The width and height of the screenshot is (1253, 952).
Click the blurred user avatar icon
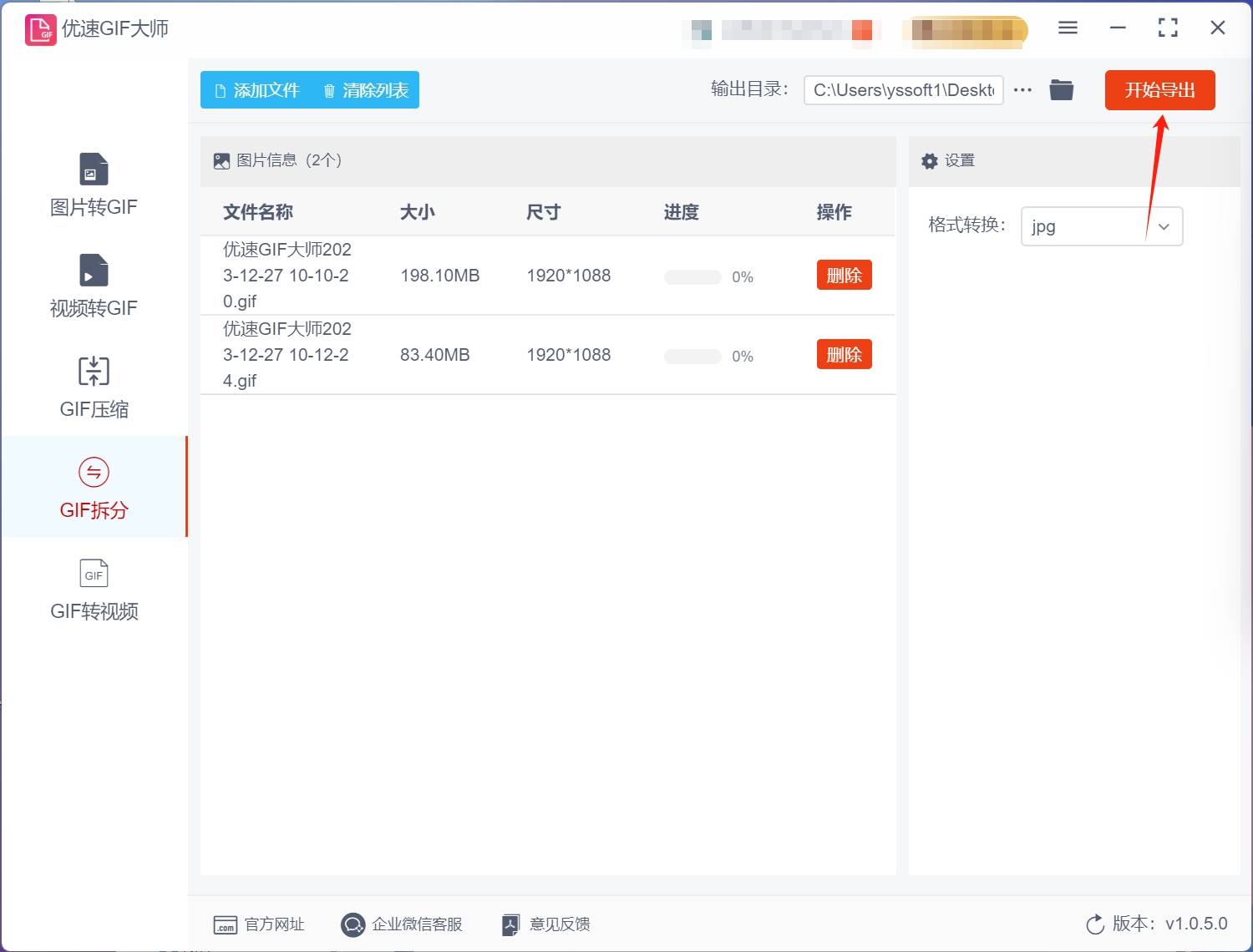point(702,30)
